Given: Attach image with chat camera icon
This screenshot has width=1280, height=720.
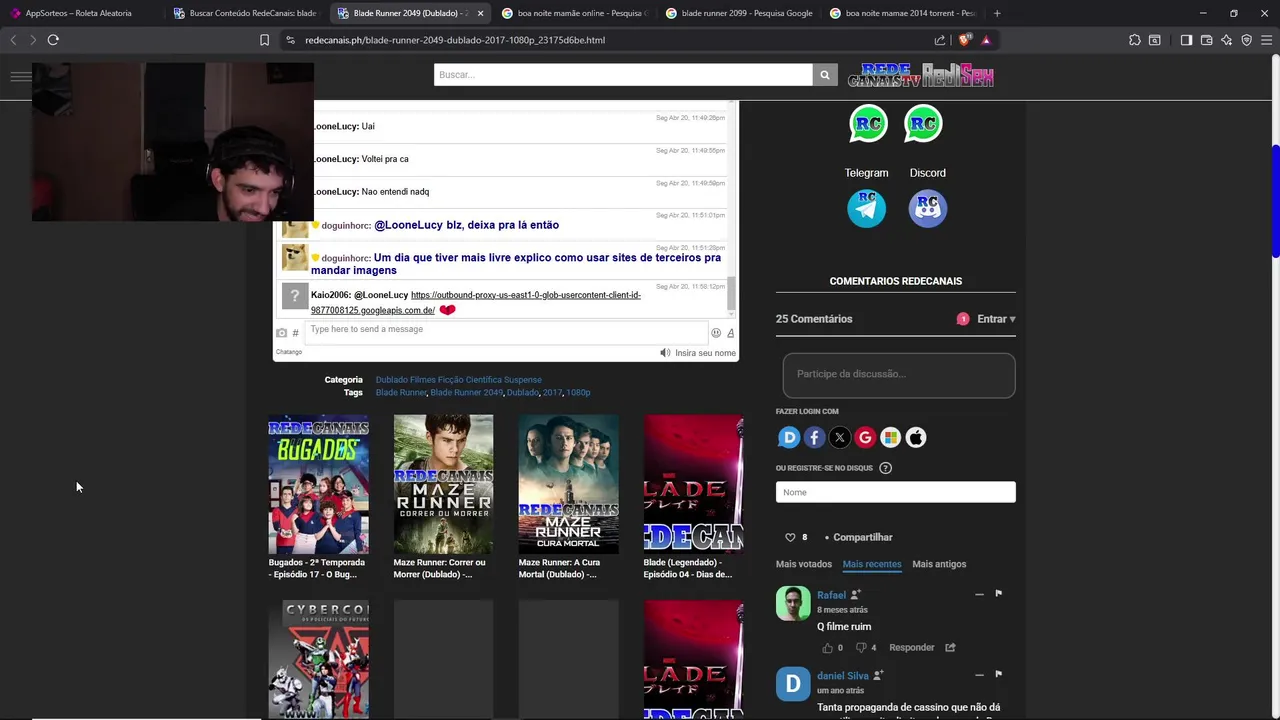Looking at the screenshot, I should 281,333.
